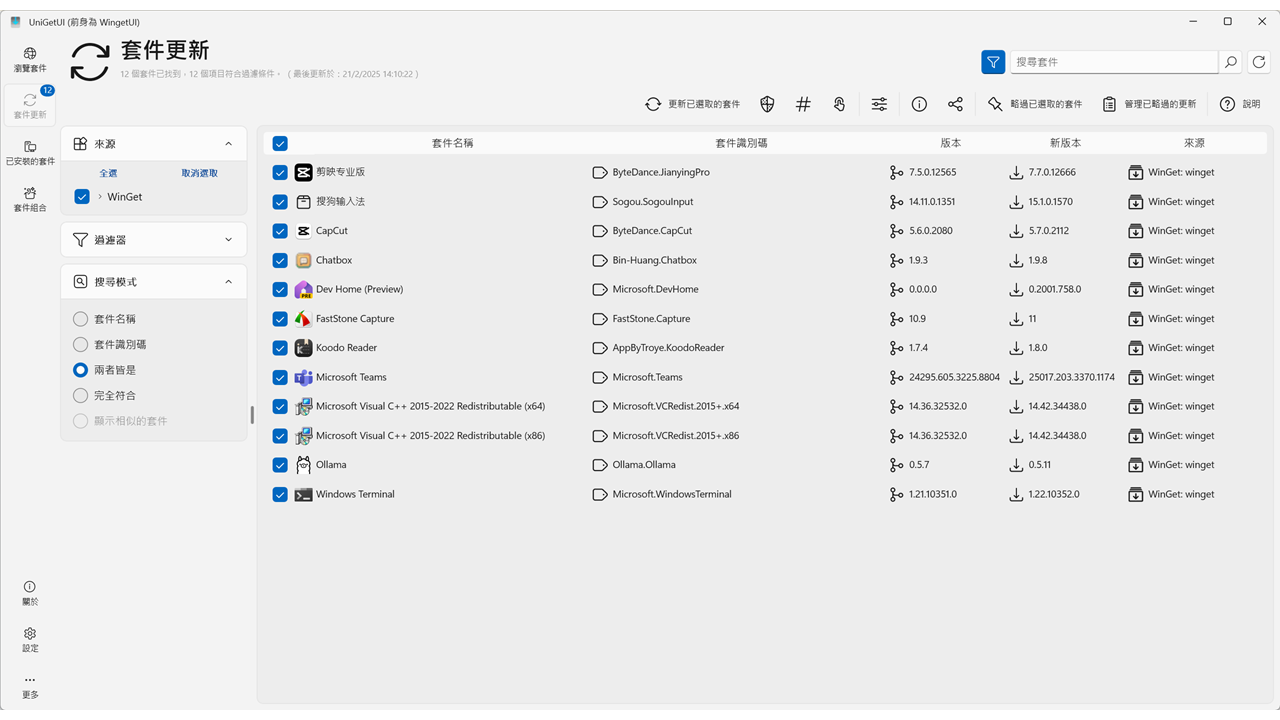This screenshot has width=1280, height=720.
Task: Click the blue filter funnel button
Action: (x=993, y=62)
